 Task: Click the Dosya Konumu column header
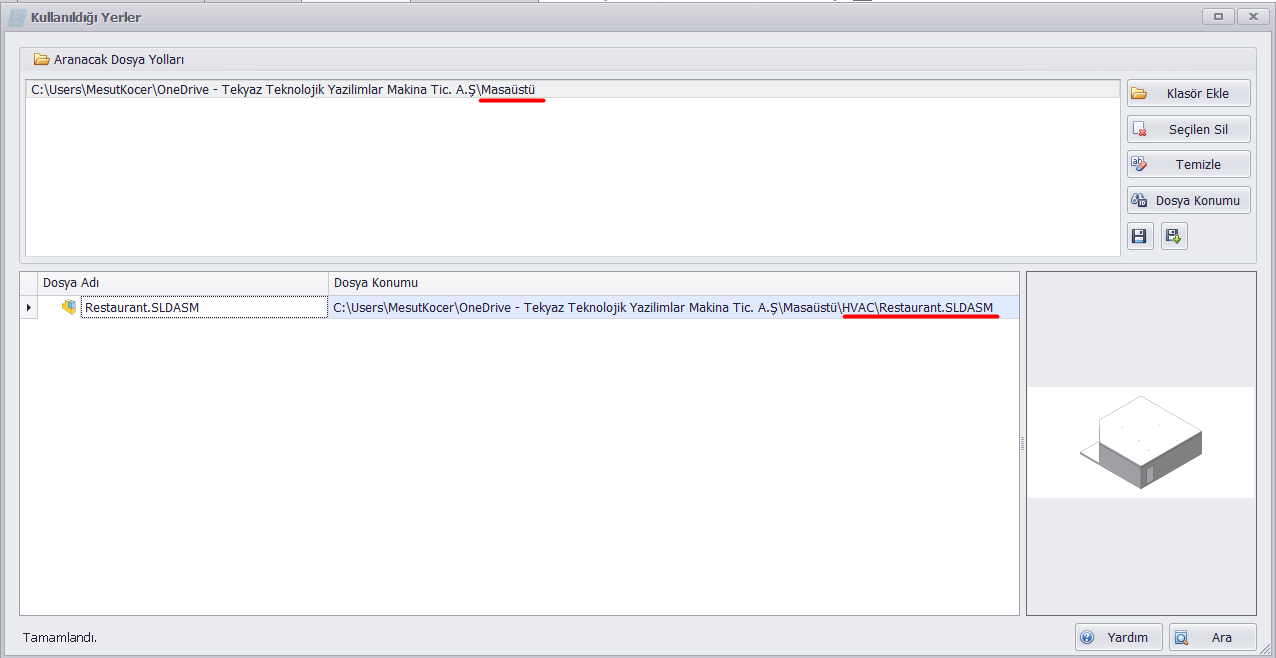point(673,283)
